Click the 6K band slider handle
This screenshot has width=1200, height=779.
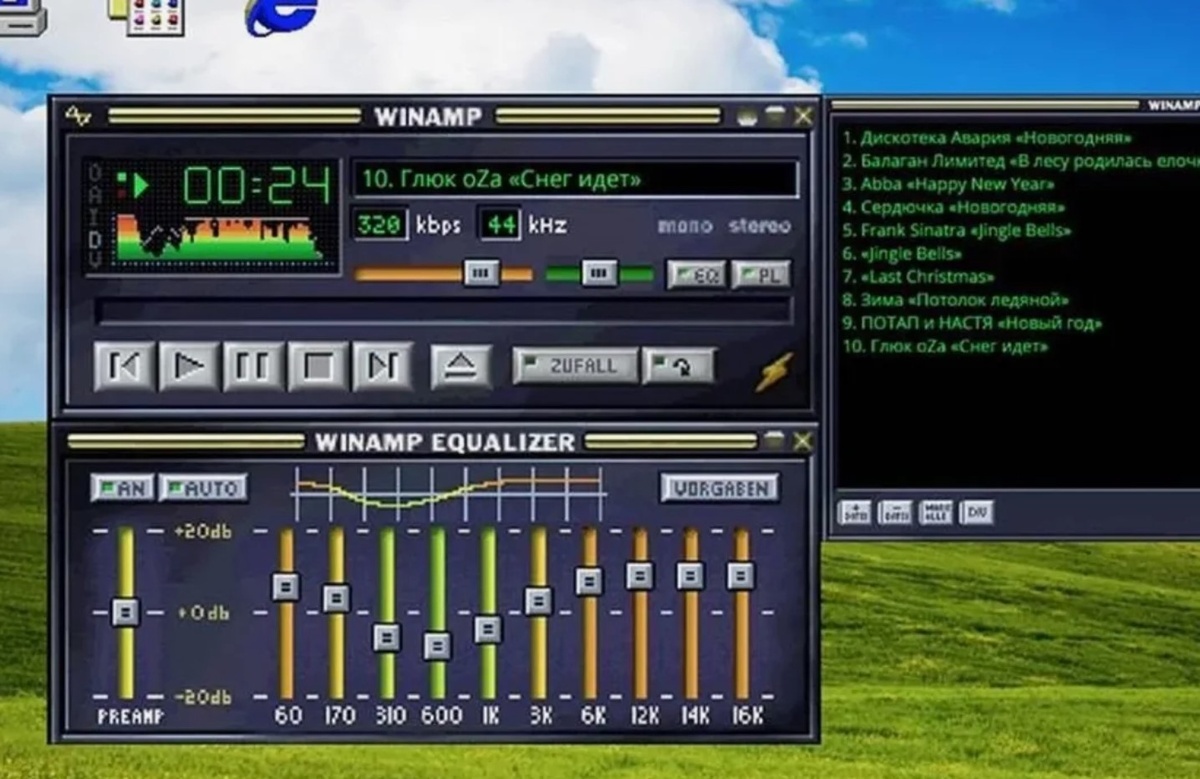click(x=589, y=581)
